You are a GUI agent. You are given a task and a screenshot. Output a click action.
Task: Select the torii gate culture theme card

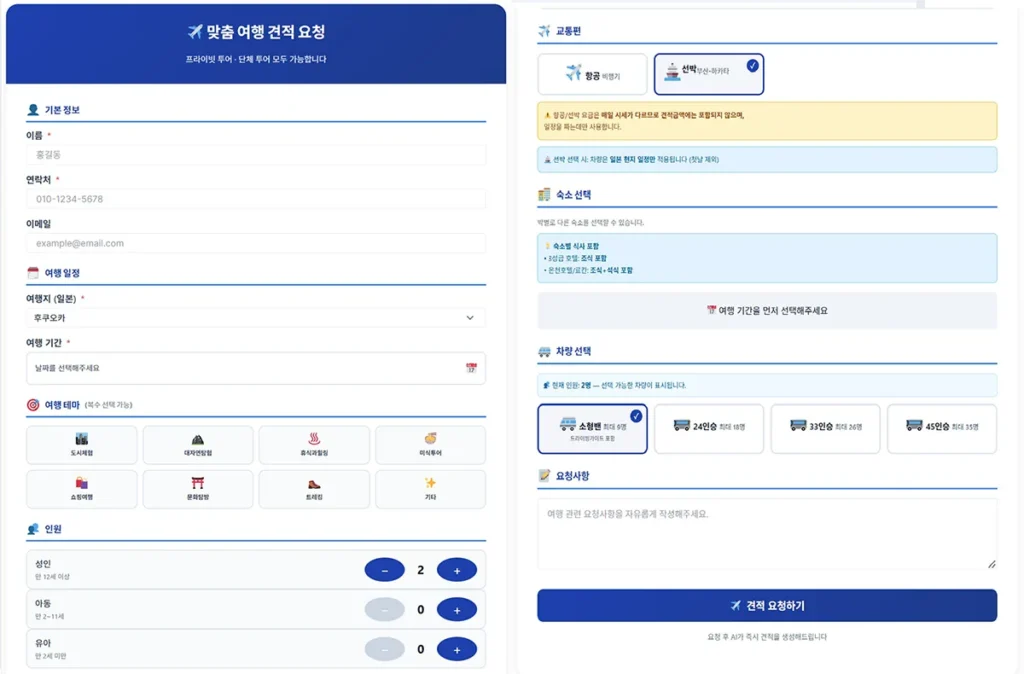pos(198,489)
